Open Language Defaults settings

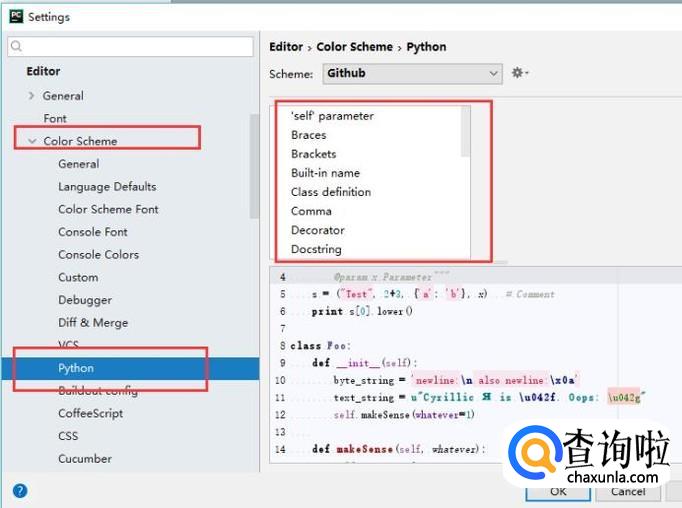click(x=107, y=187)
